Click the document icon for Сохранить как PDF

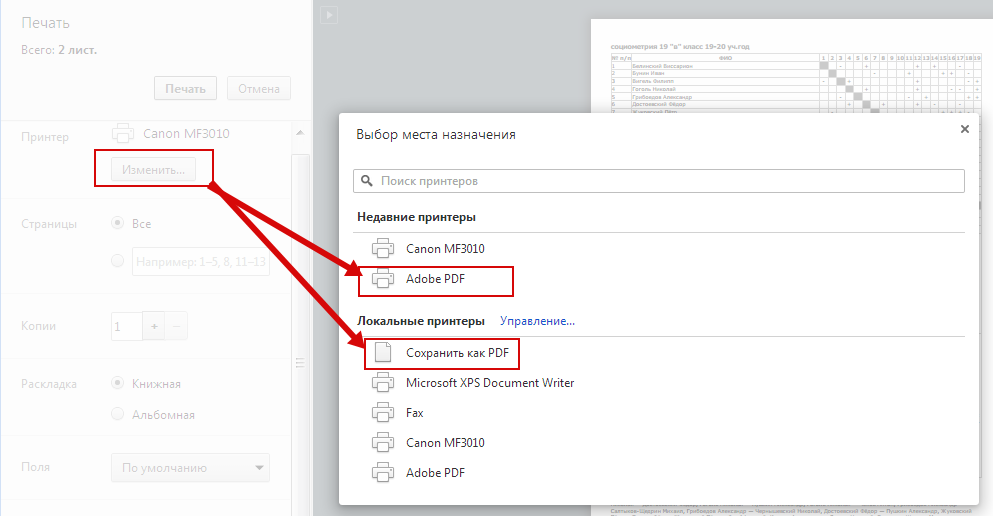coord(383,352)
